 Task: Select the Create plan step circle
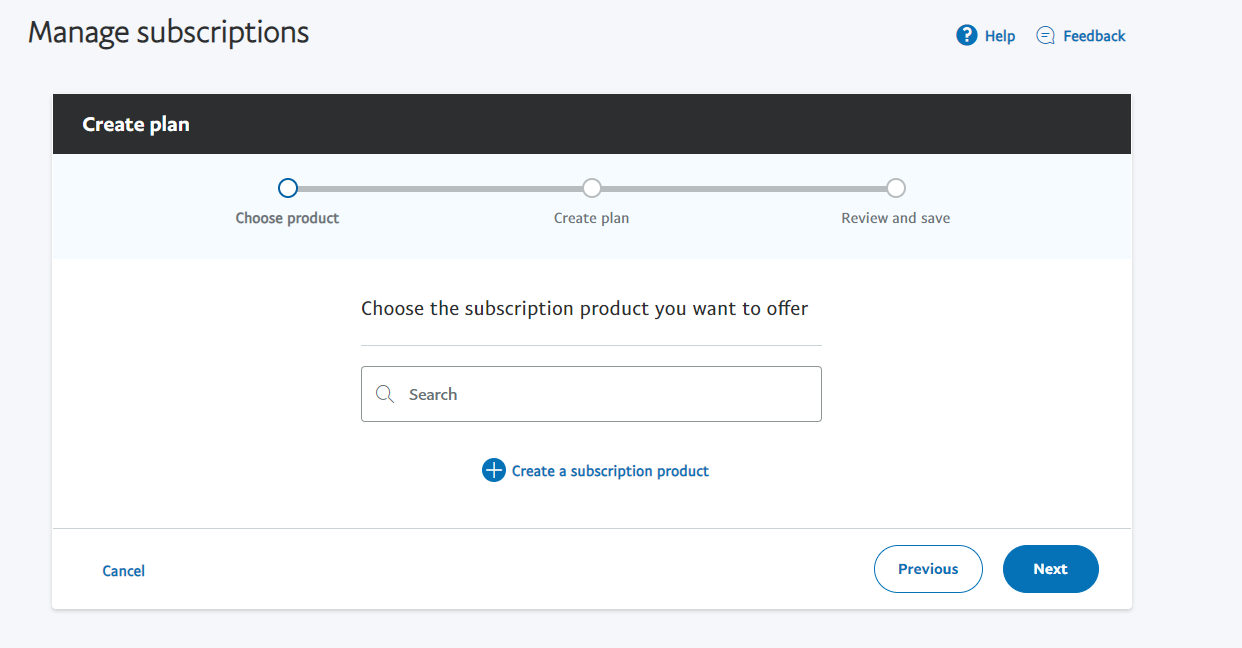pos(592,188)
